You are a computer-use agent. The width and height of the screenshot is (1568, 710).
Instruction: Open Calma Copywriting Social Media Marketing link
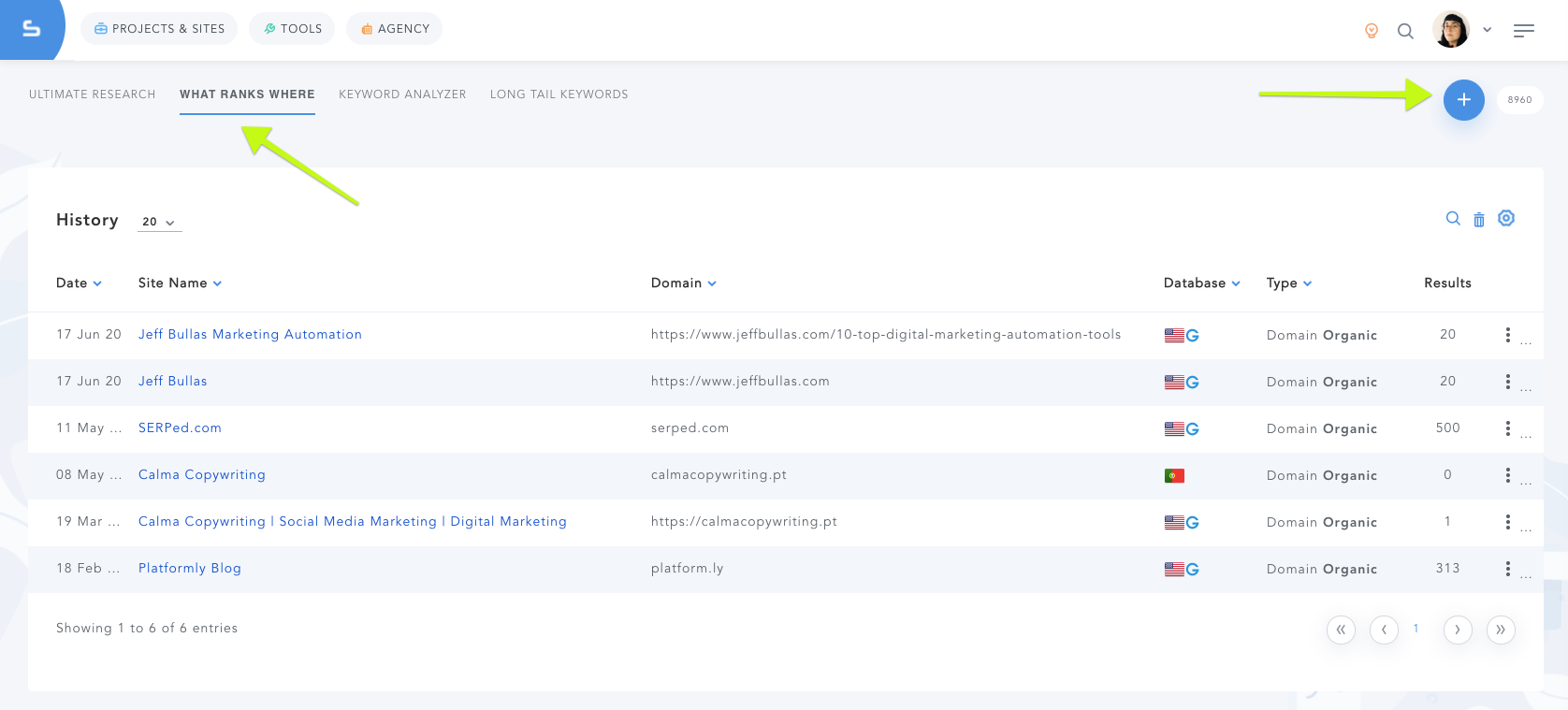pyautogui.click(x=353, y=522)
